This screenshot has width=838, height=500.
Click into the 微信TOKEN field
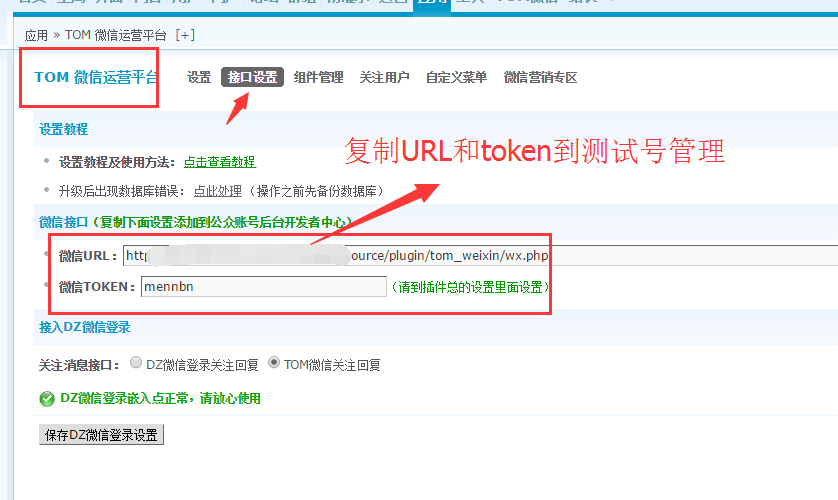click(263, 286)
